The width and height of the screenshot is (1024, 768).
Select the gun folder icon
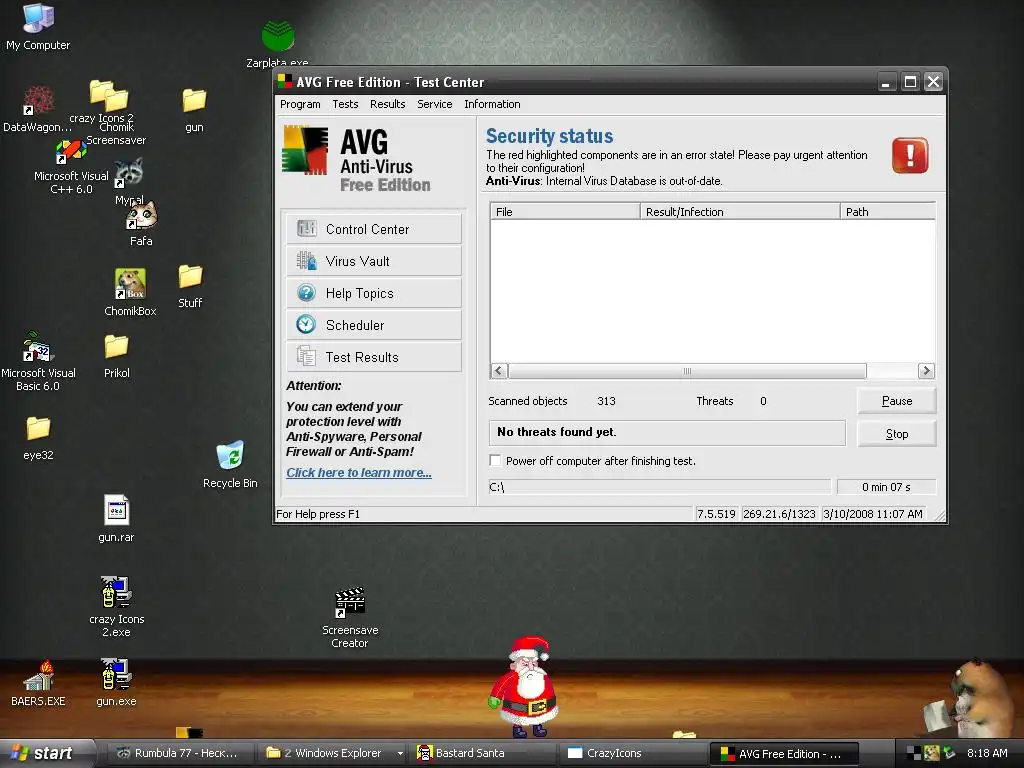[194, 110]
